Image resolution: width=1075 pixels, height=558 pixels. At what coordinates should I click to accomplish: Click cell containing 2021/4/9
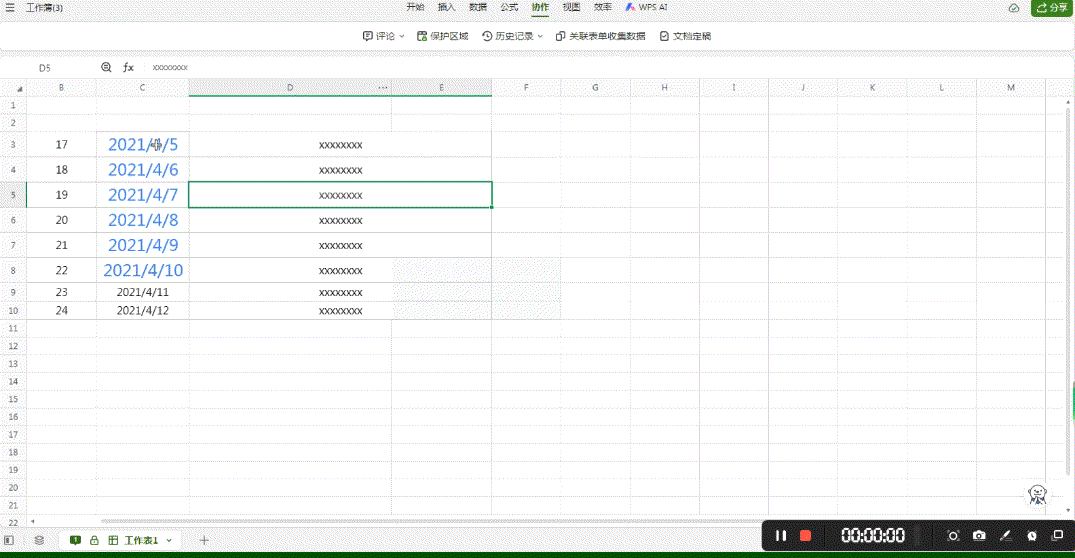point(143,245)
